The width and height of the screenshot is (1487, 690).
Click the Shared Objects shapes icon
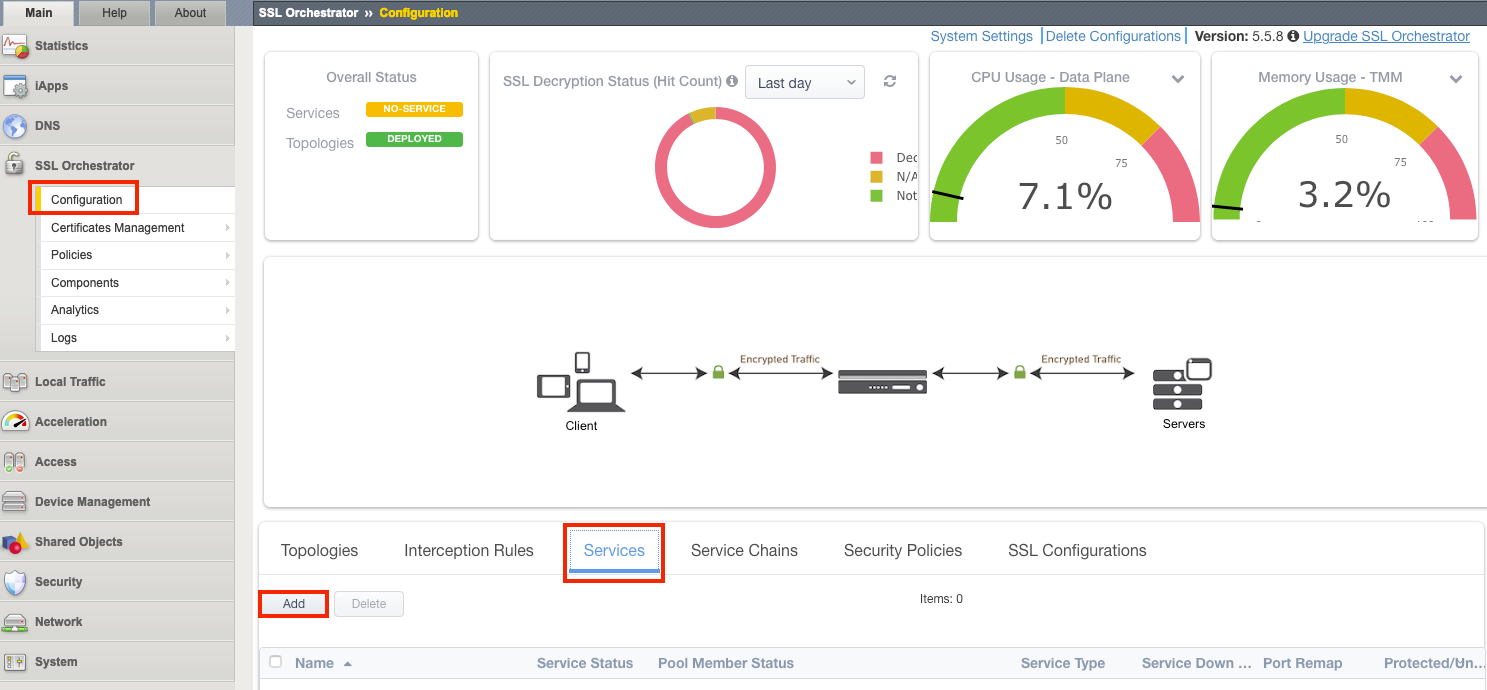click(x=15, y=542)
